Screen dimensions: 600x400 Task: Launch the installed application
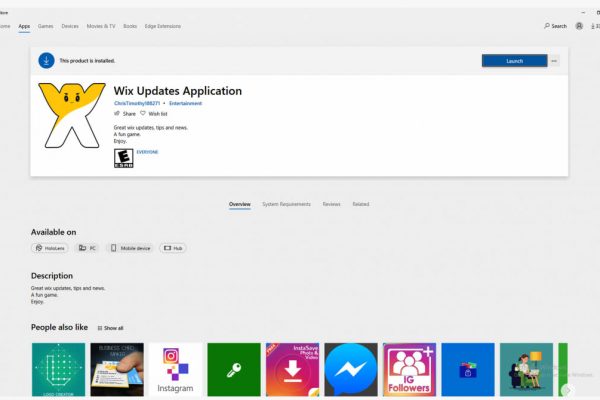[514, 61]
